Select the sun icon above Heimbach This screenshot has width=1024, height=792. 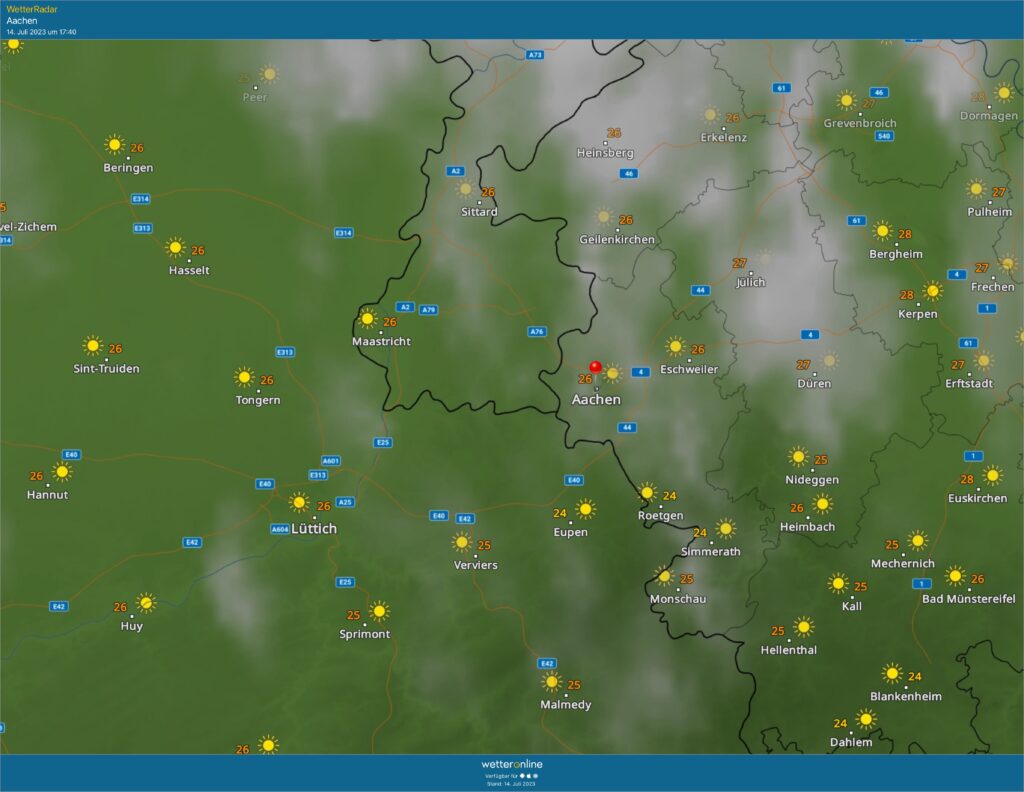822,504
